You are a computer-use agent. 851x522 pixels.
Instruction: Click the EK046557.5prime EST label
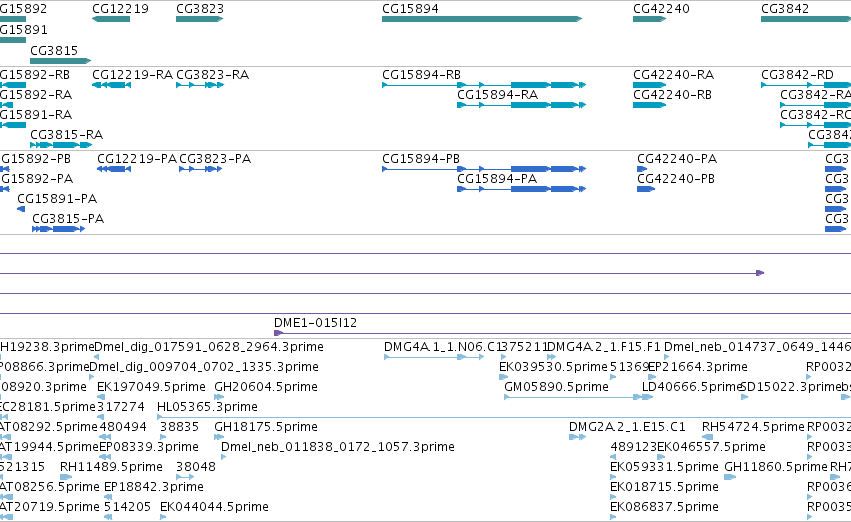tap(712, 447)
